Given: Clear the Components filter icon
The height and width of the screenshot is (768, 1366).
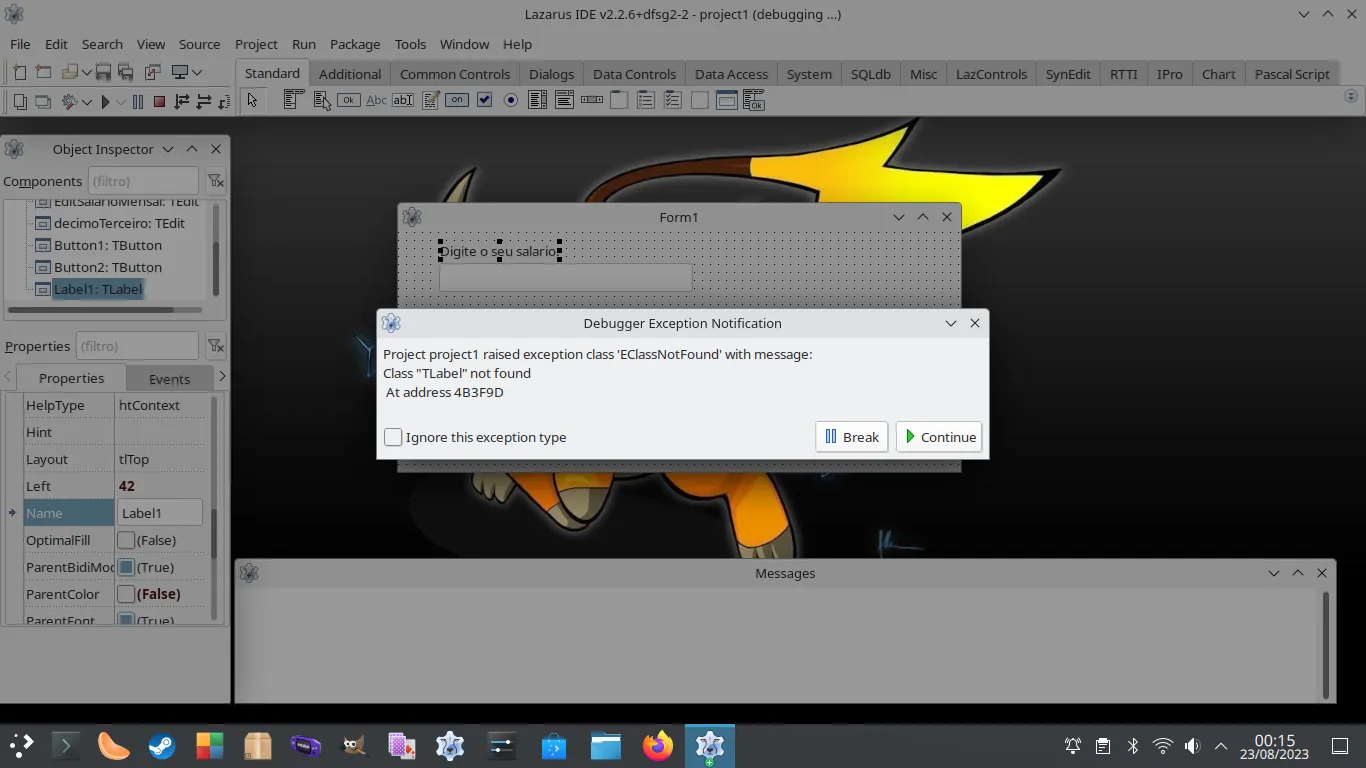Looking at the screenshot, I should [x=215, y=181].
